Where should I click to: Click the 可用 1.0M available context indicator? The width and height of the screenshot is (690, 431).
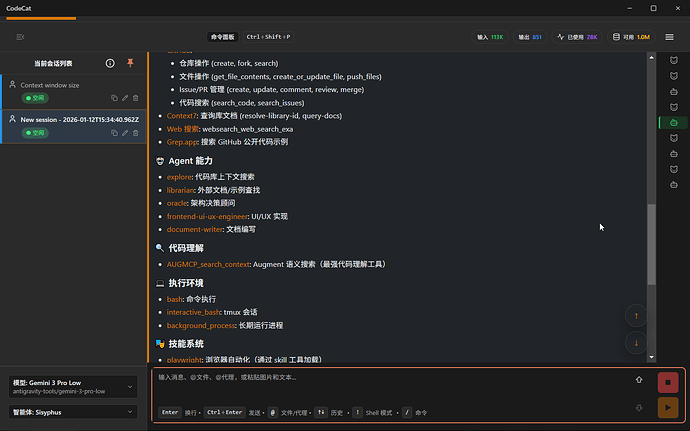click(631, 37)
